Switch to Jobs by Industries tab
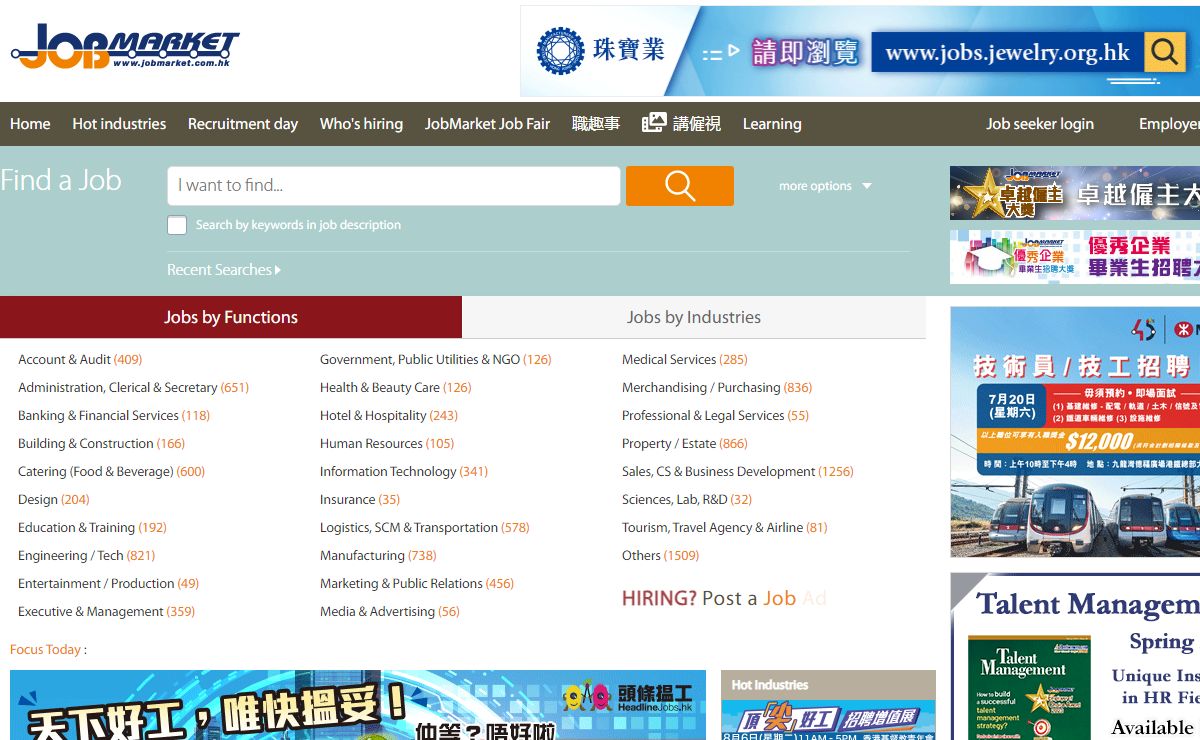The height and width of the screenshot is (740, 1200). (x=694, y=317)
